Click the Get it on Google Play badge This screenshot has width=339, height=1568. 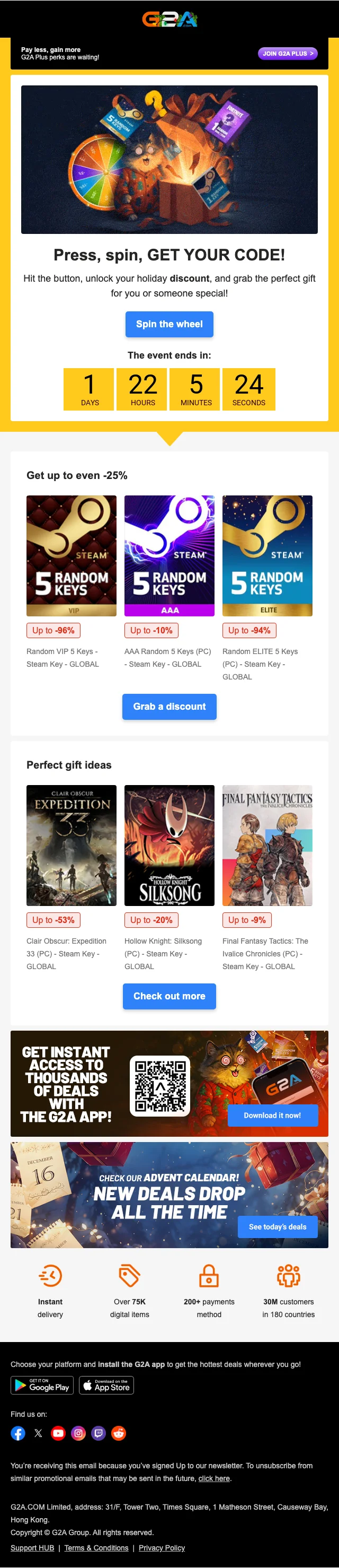click(x=42, y=1385)
